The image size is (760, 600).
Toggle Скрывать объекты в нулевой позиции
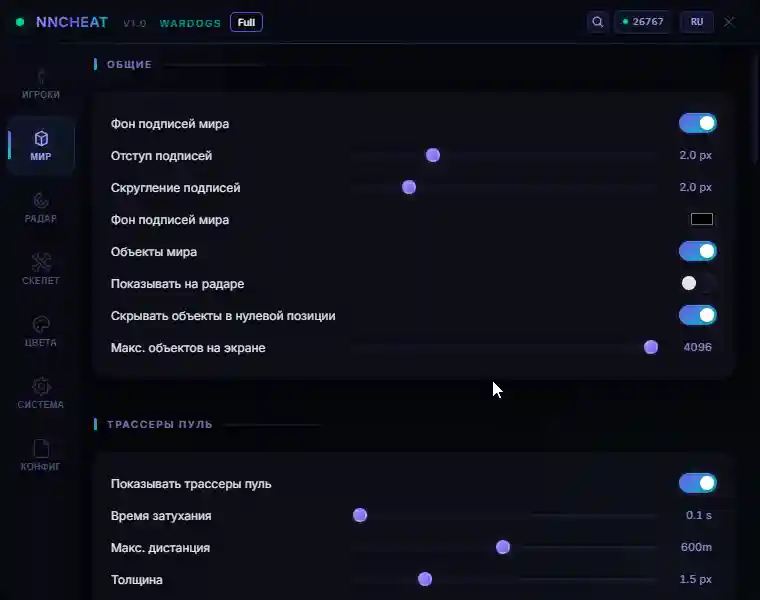pyautogui.click(x=697, y=315)
